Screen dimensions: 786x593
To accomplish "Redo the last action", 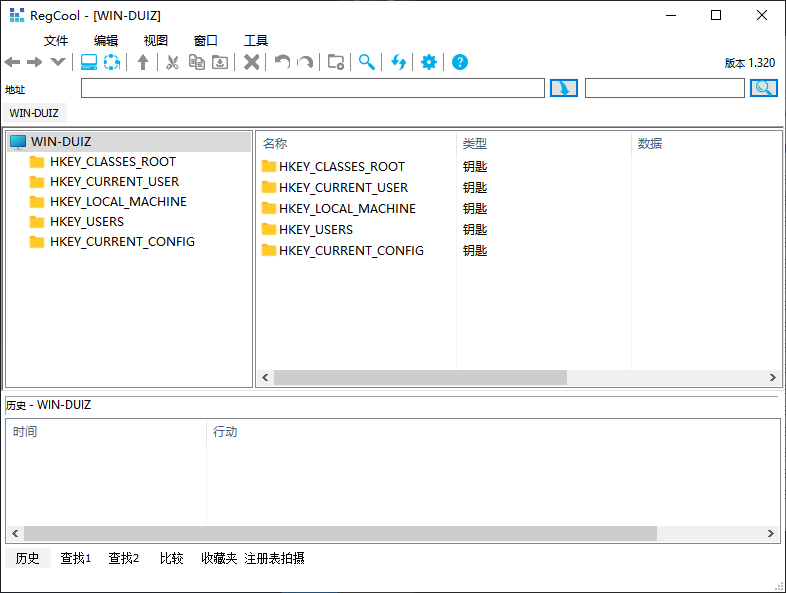I will (305, 62).
